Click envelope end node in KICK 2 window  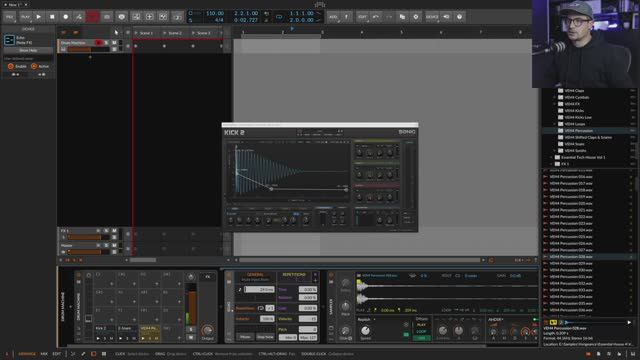[346, 189]
